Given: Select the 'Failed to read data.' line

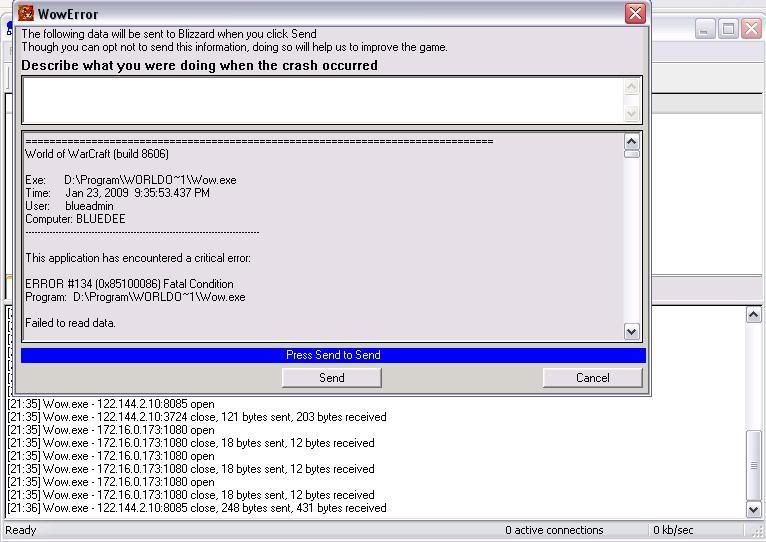Looking at the screenshot, I should (x=70, y=323).
